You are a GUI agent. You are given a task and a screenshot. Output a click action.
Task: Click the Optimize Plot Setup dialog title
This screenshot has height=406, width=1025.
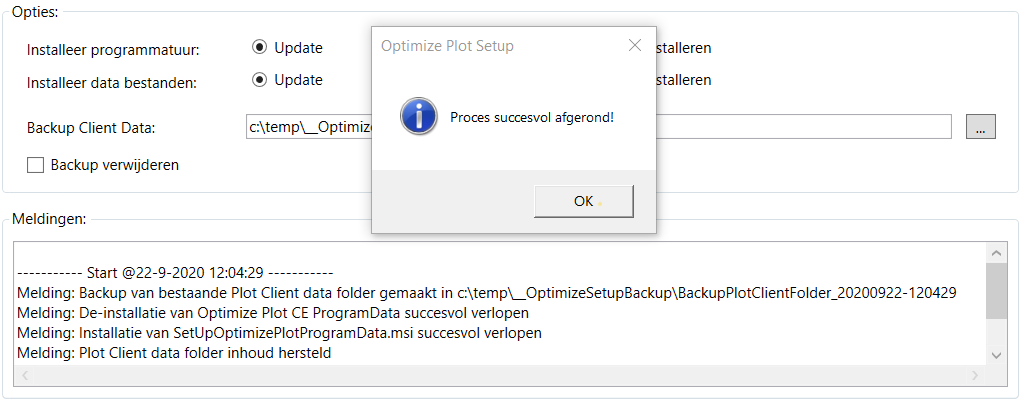click(x=447, y=46)
